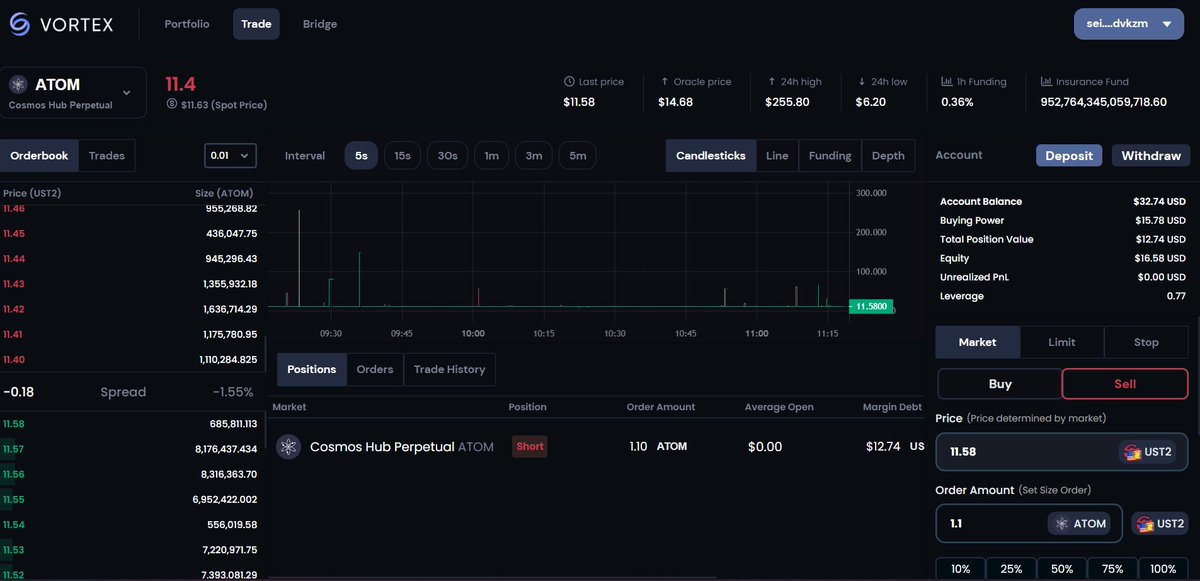Screen dimensions: 1200x581
Task: Click the ATOM icon inside the Order Amount field
Action: [x=1064, y=523]
